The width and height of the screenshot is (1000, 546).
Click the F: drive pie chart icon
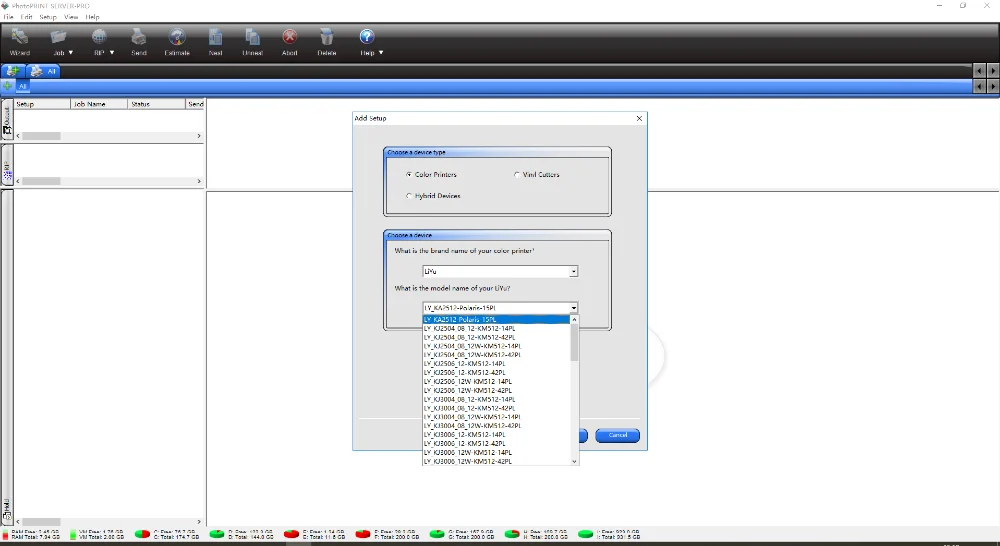(x=363, y=534)
